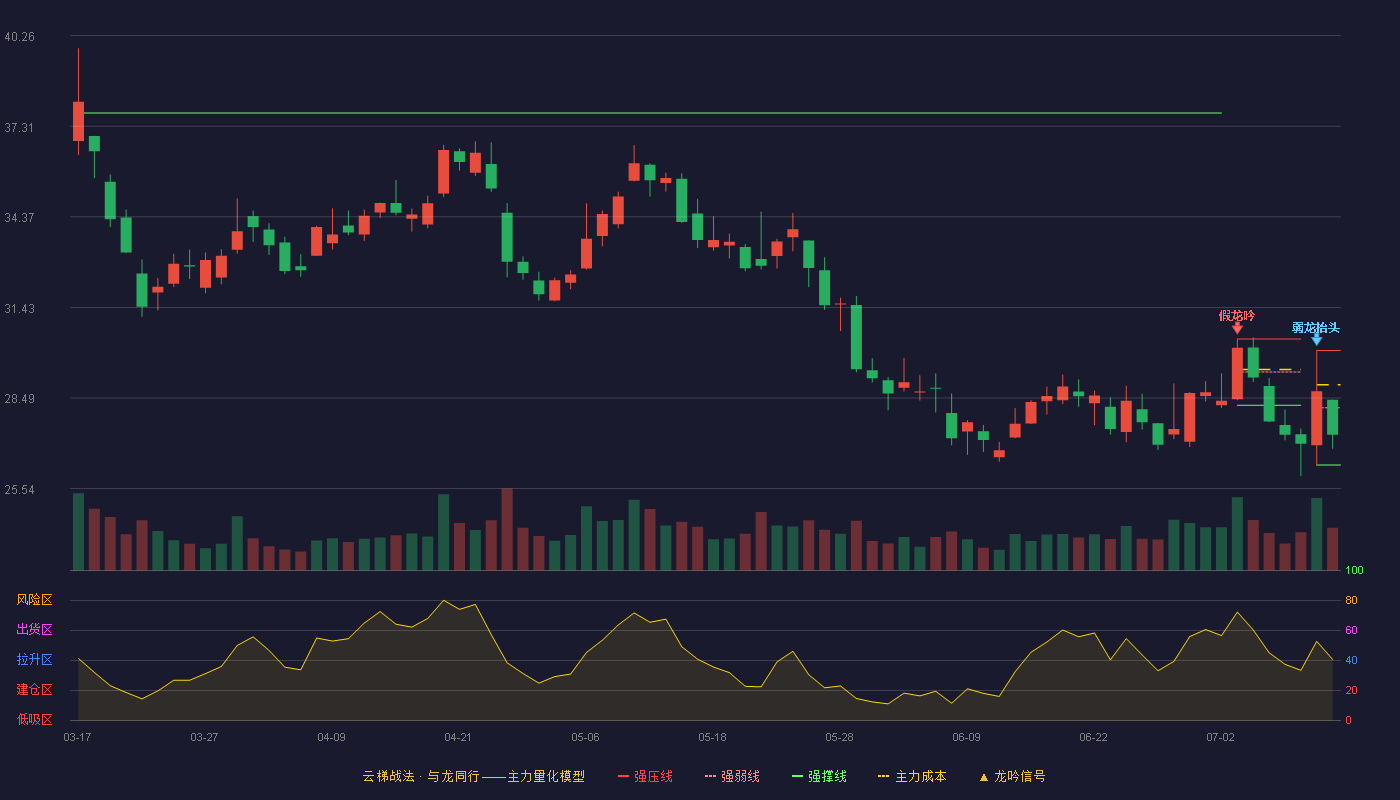Click the 05-06 date axis label
The height and width of the screenshot is (800, 1400).
(585, 737)
